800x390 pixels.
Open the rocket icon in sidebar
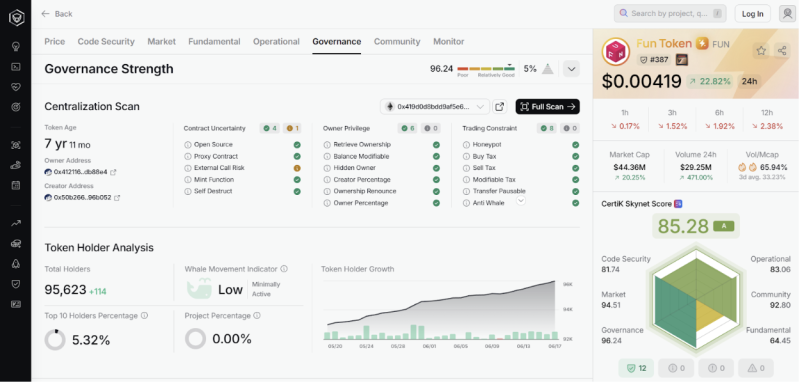(x=16, y=263)
